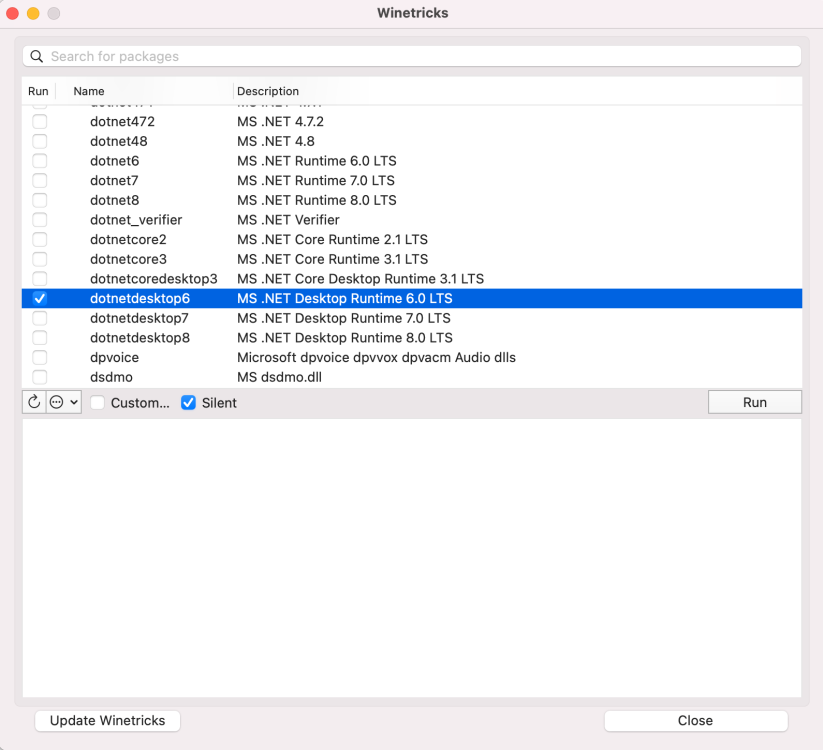This screenshot has height=750, width=823.
Task: Click the Run column header
Action: coord(38,91)
